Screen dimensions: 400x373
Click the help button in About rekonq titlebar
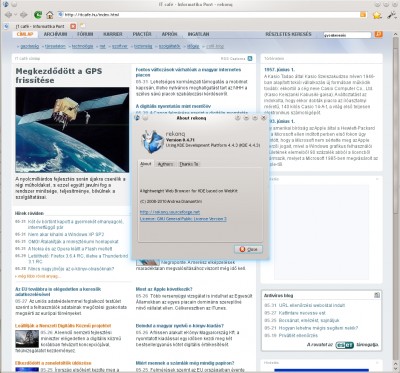pos(238,118)
